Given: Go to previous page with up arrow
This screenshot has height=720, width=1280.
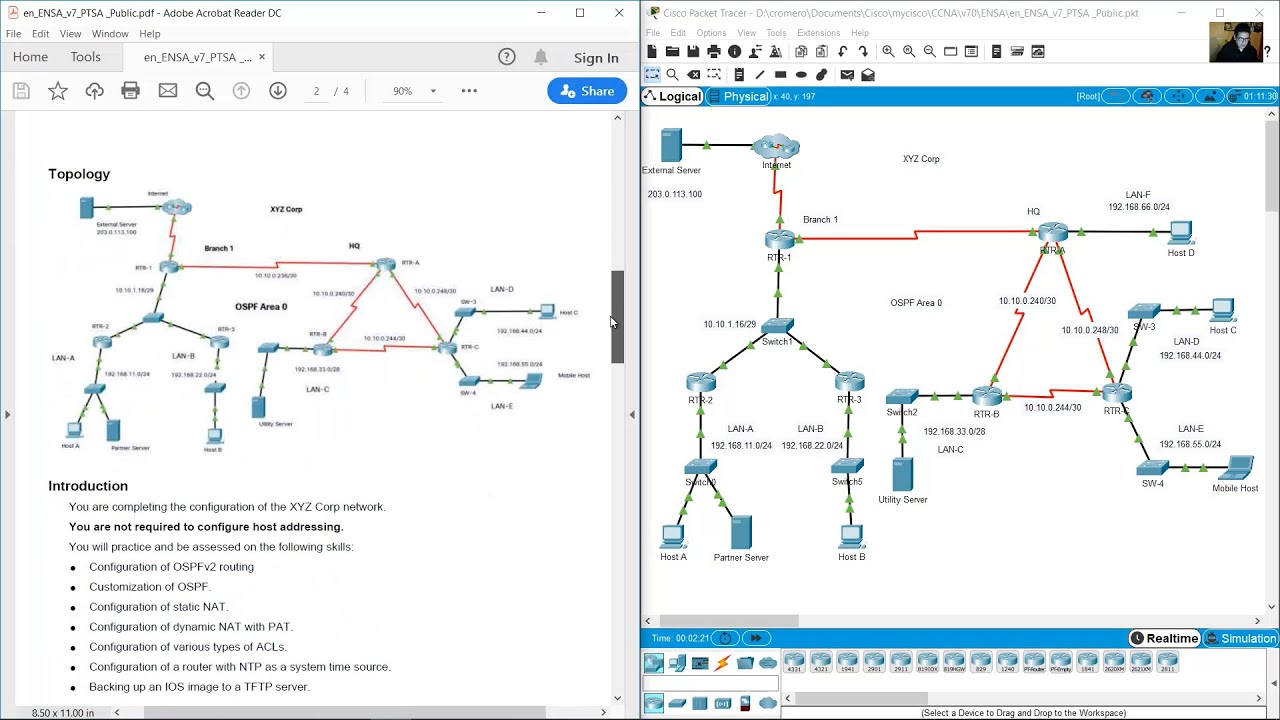Looking at the screenshot, I should (241, 91).
